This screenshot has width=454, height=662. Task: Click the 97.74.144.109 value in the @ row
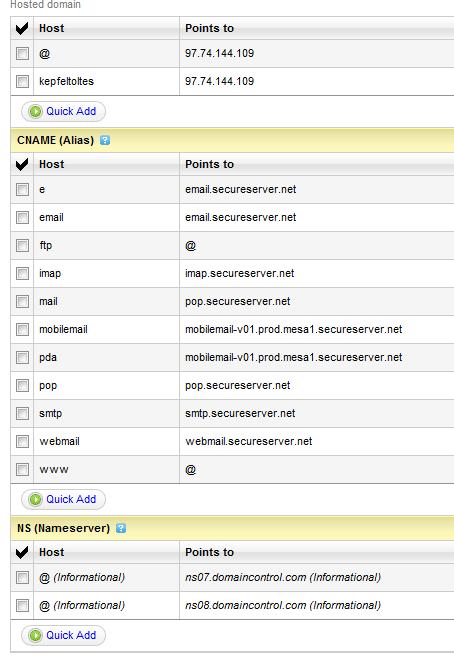(220, 53)
